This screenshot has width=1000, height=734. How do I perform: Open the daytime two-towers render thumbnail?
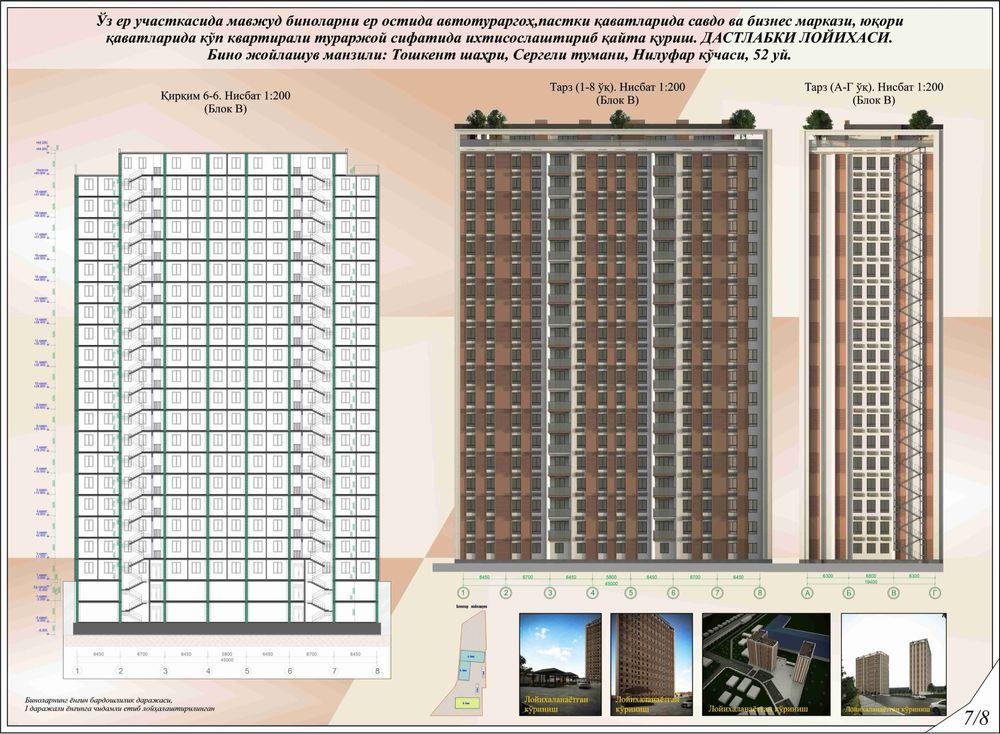[894, 665]
